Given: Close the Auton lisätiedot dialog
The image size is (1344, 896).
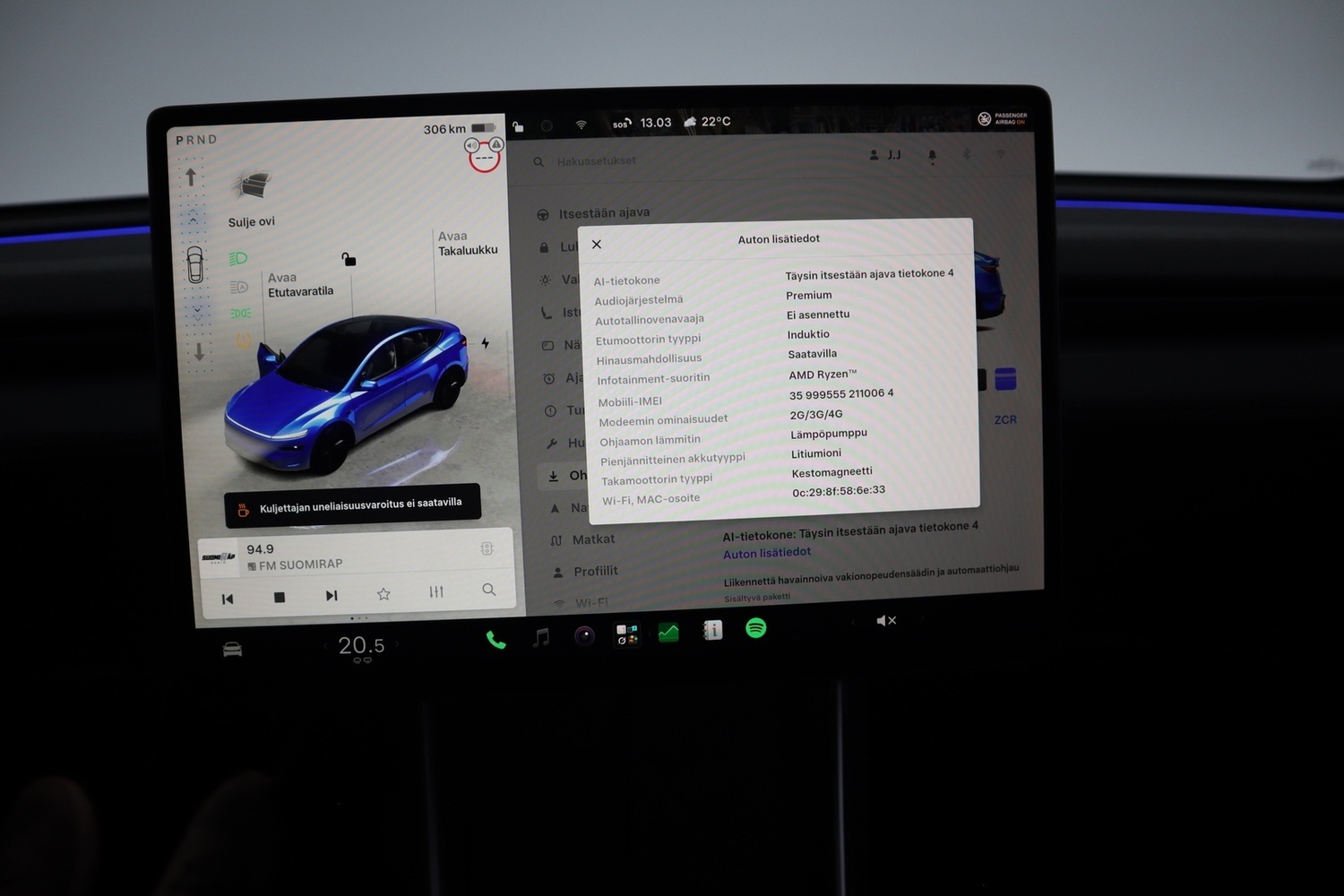Looking at the screenshot, I should coord(597,244).
